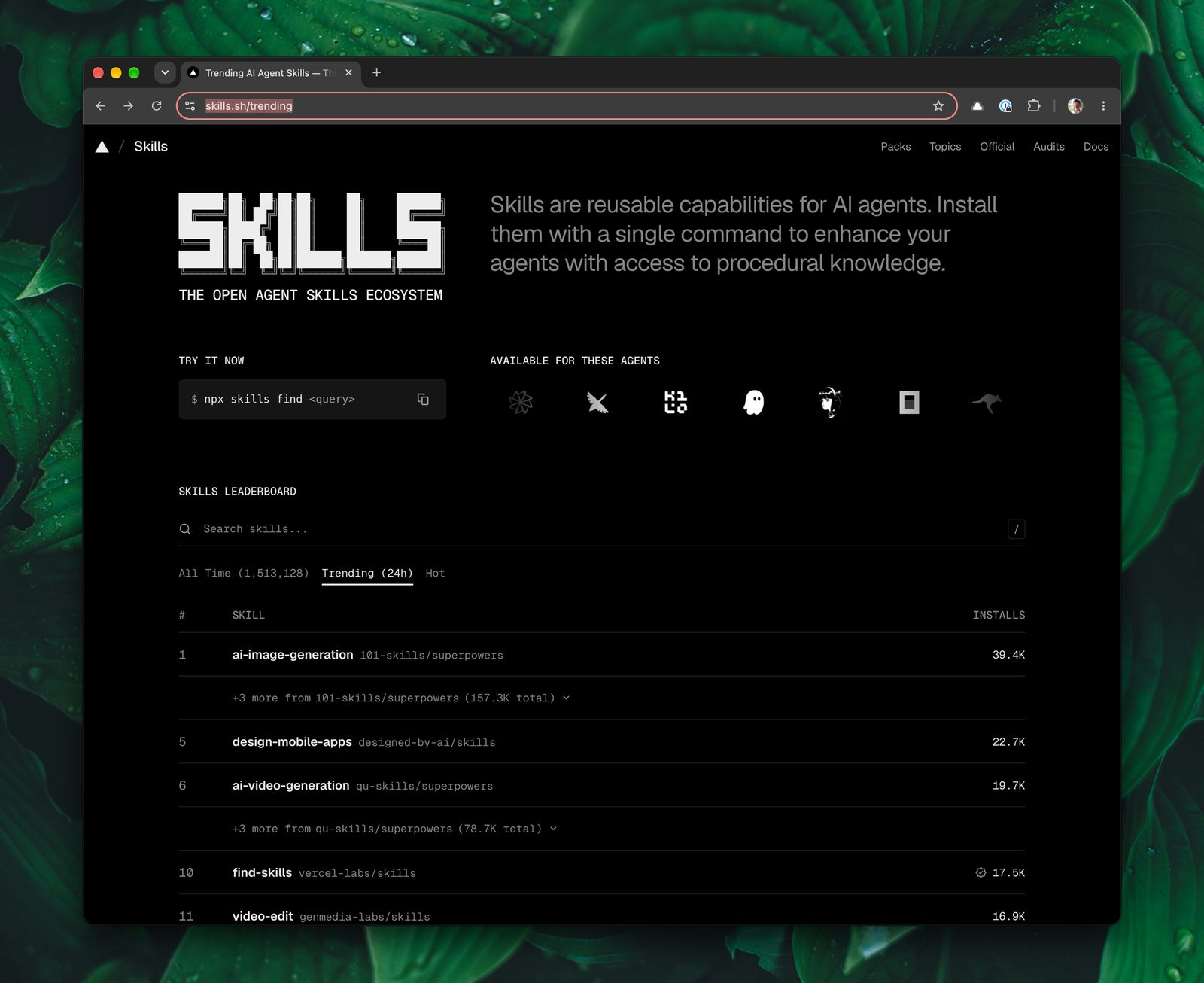1204x983 pixels.
Task: Open the Docs link
Action: coord(1096,147)
